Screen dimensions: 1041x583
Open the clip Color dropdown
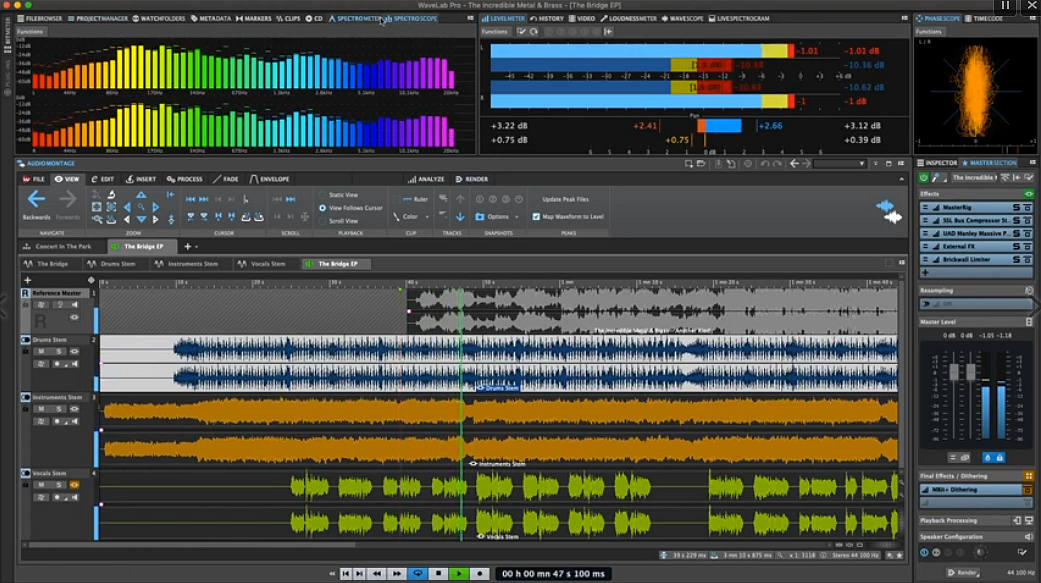(x=411, y=216)
